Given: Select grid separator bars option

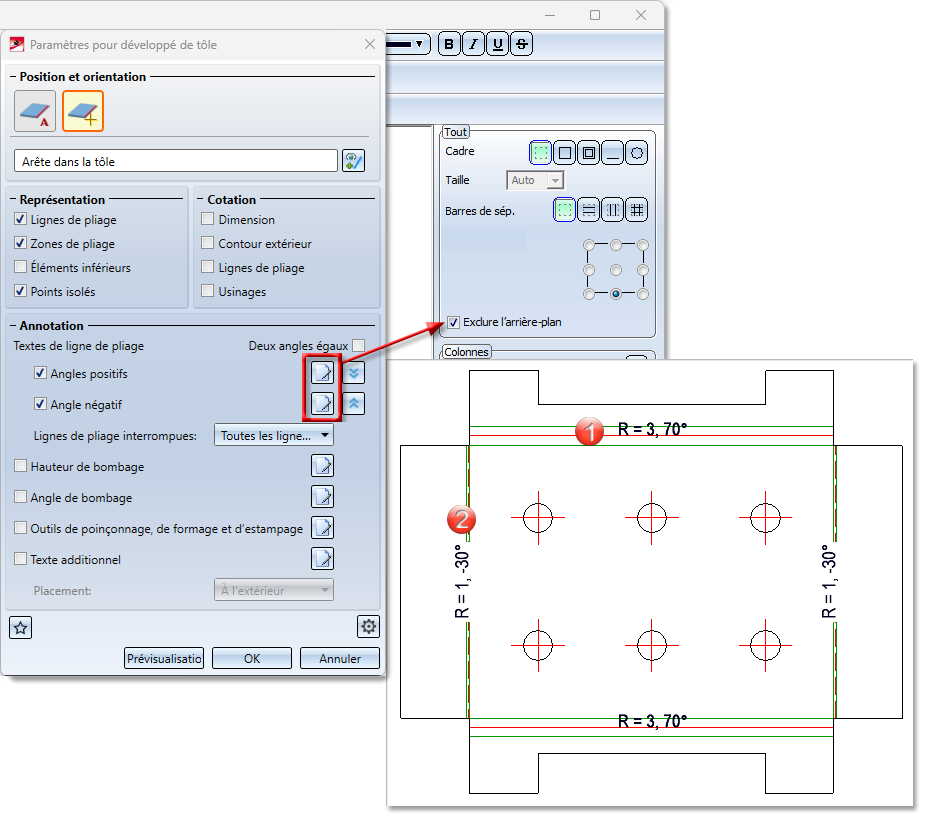Looking at the screenshot, I should click(x=636, y=210).
